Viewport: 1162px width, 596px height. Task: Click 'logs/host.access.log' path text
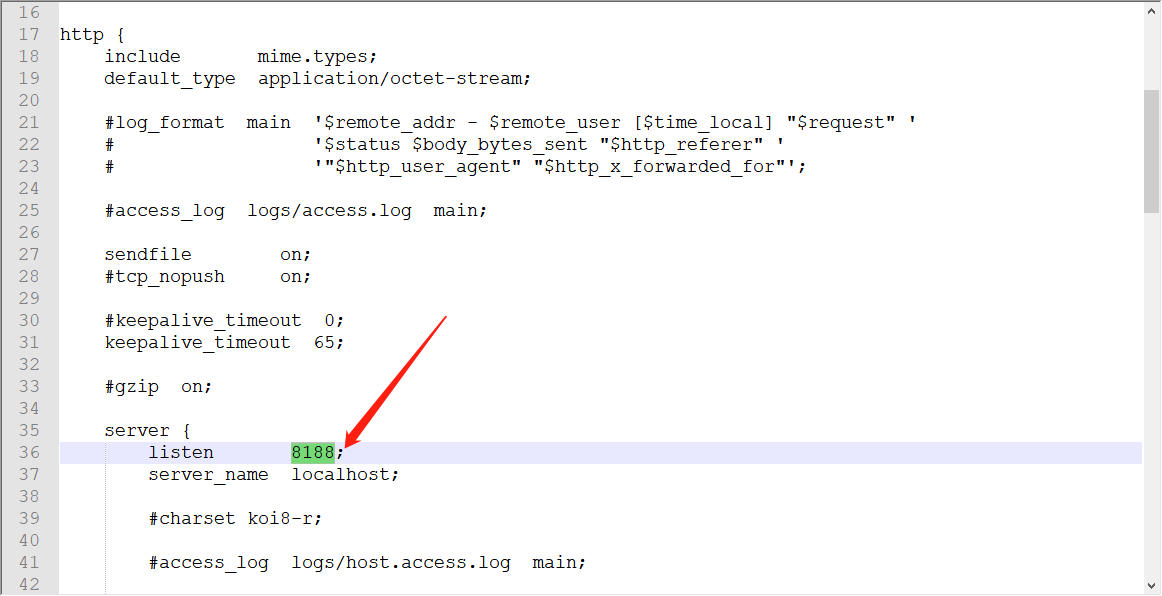400,563
